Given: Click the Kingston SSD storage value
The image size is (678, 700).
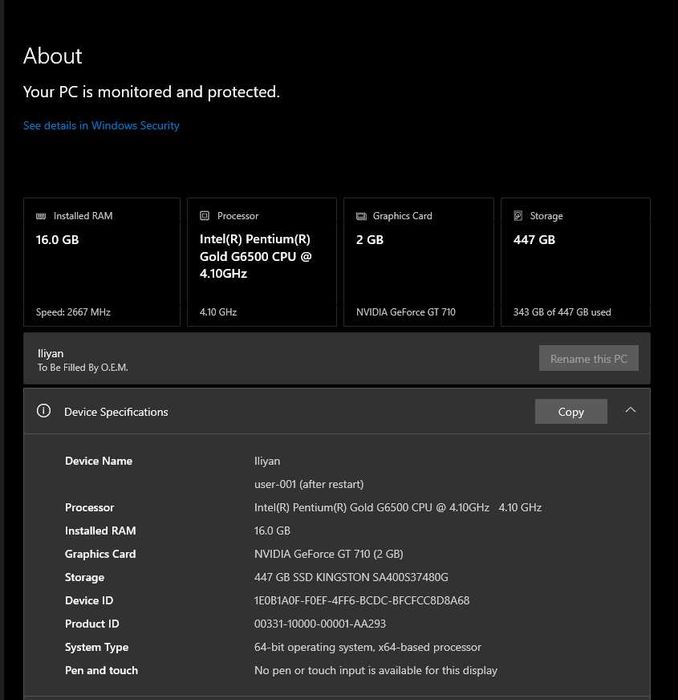Looking at the screenshot, I should [351, 577].
